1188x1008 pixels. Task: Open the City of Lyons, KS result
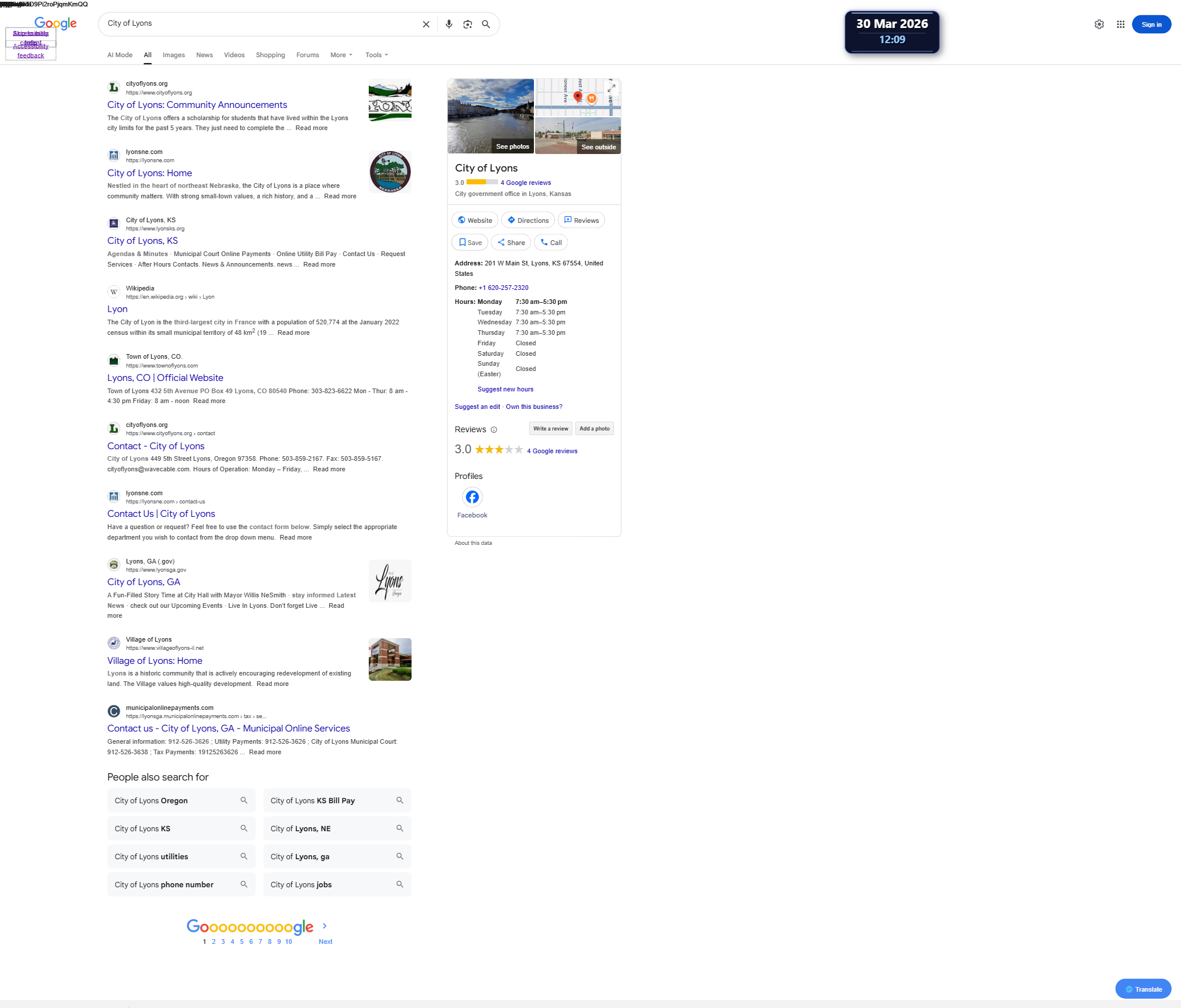(142, 241)
